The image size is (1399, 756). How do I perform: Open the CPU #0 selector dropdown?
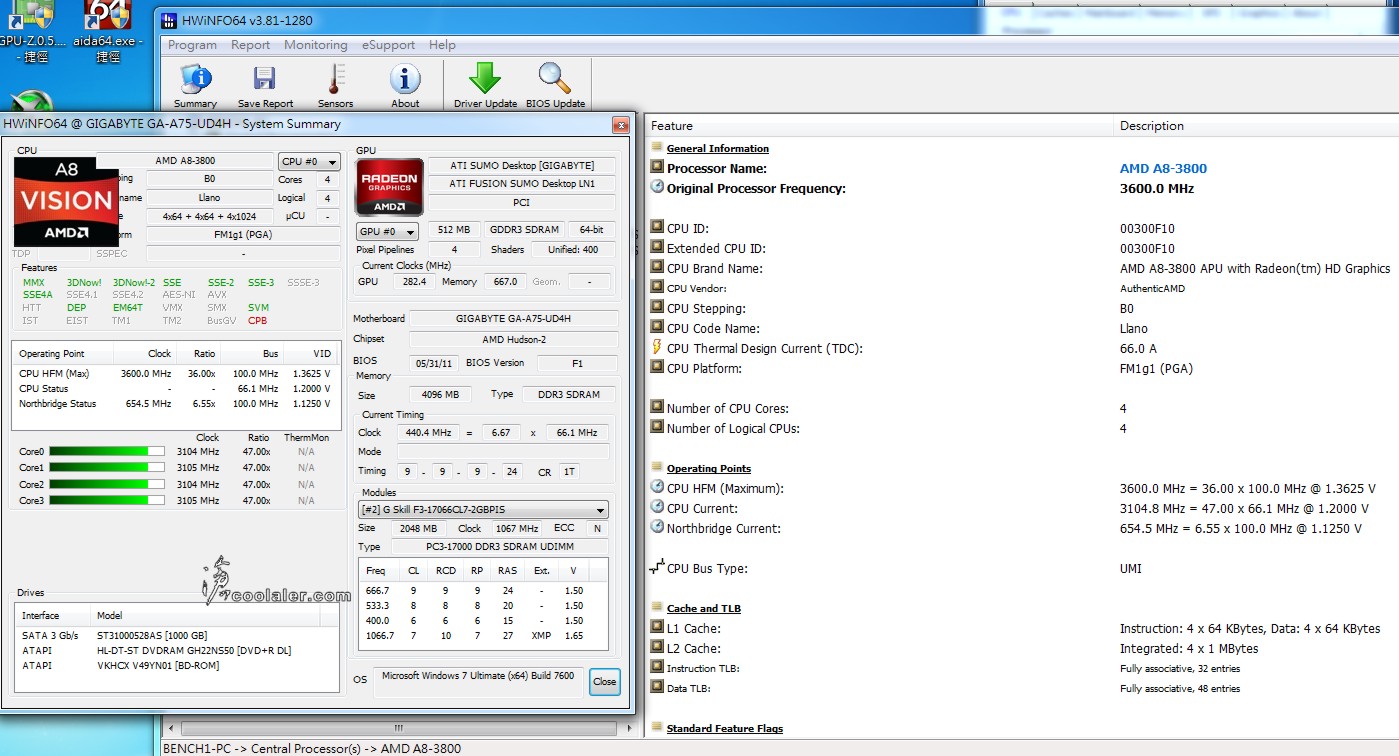point(309,161)
